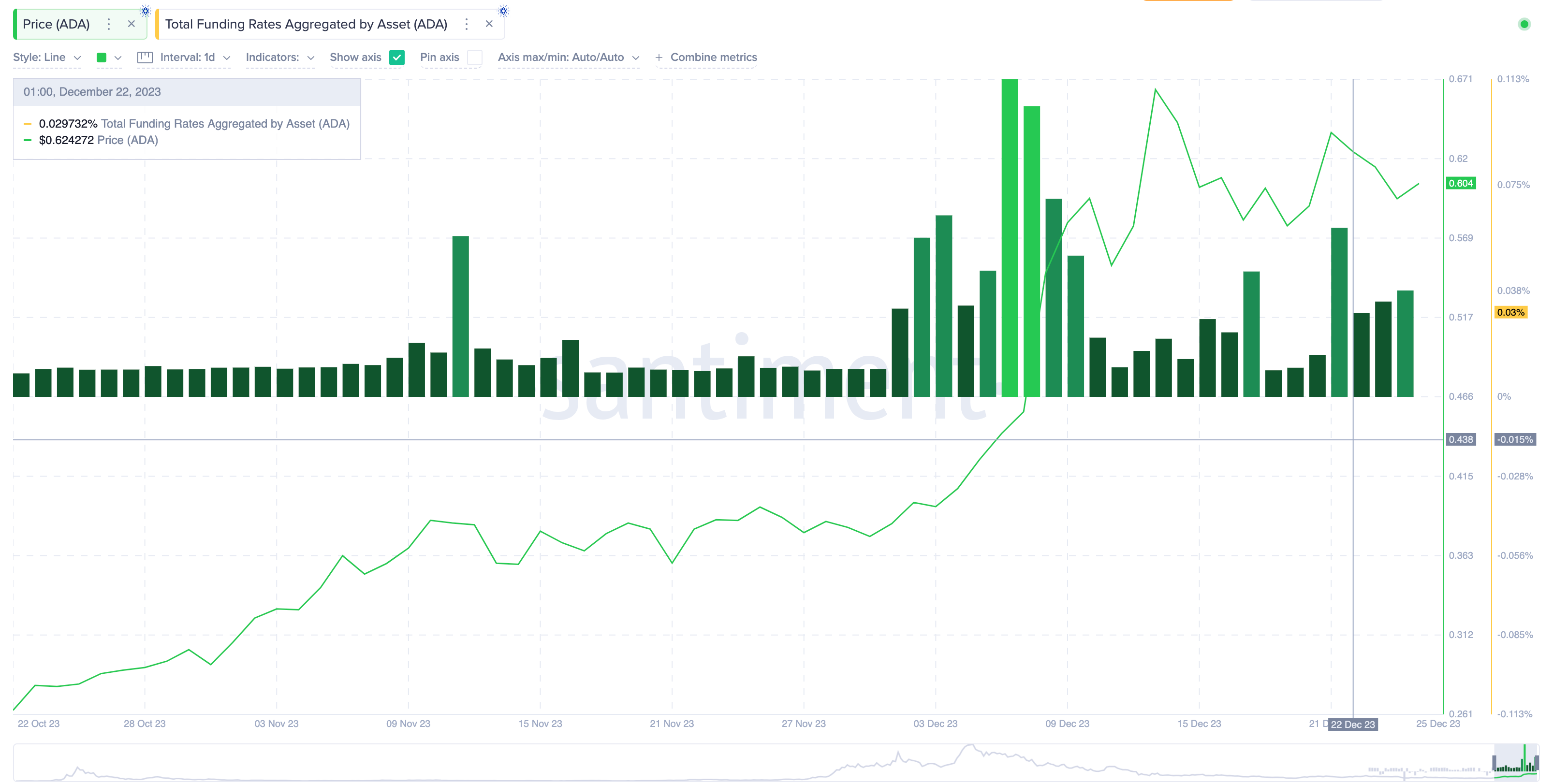Click the 22 Dec 23 date marker

coord(1353,725)
